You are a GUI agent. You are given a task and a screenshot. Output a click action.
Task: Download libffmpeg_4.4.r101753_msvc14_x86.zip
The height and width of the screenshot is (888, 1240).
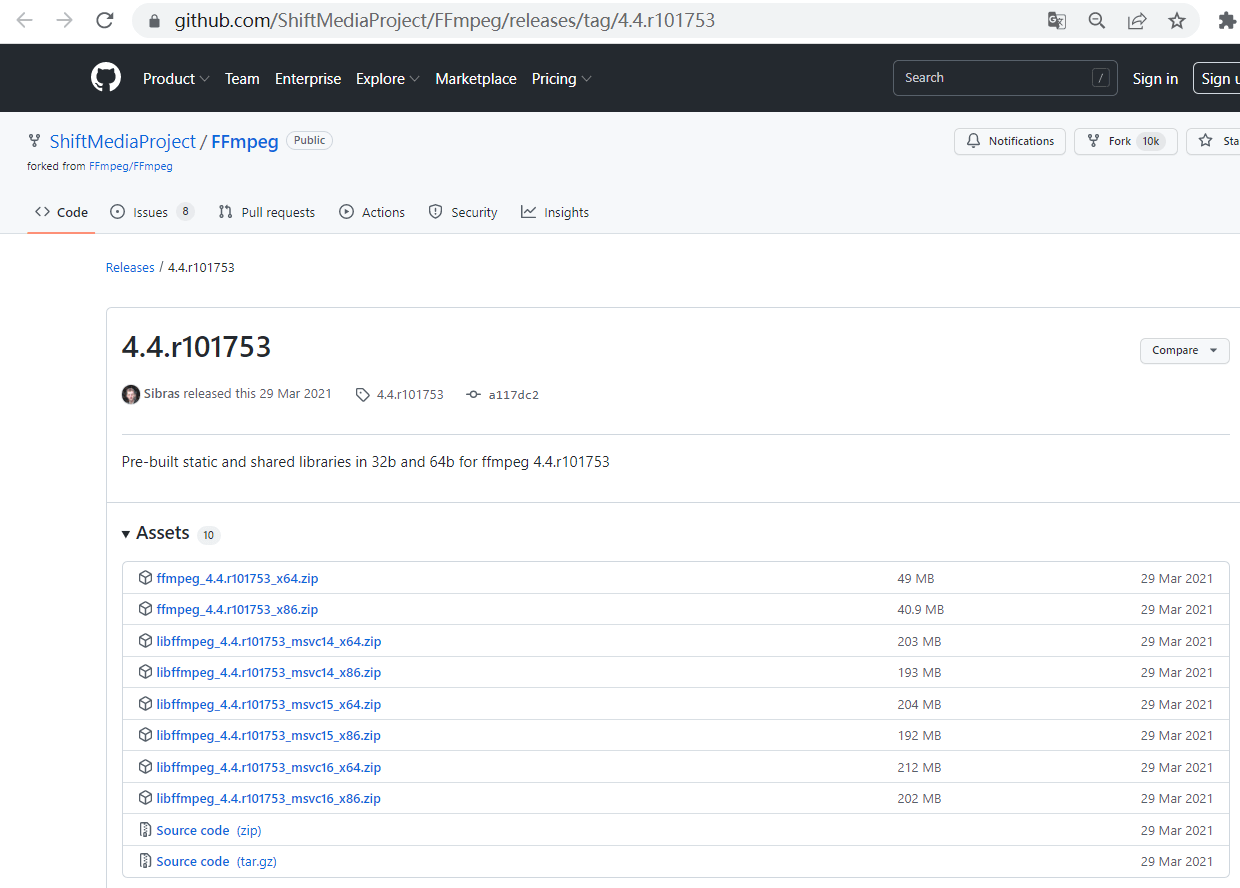click(269, 672)
